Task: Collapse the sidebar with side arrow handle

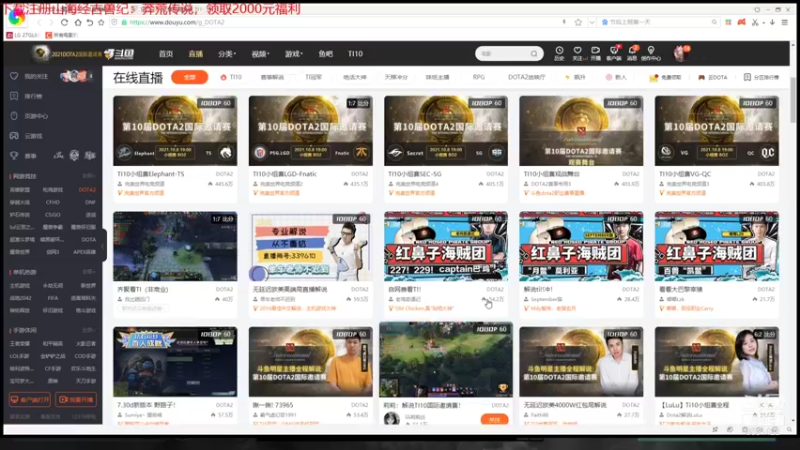Action: tap(103, 246)
